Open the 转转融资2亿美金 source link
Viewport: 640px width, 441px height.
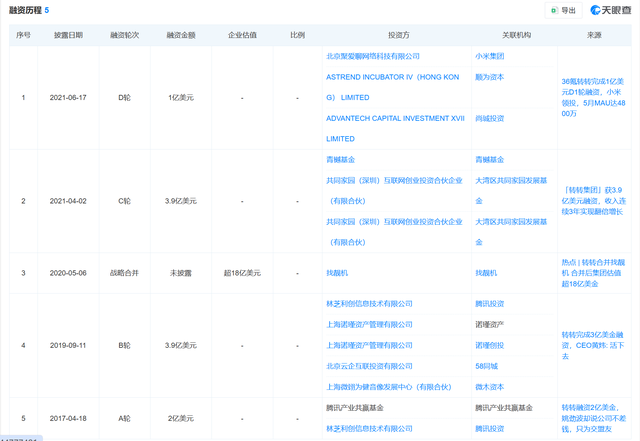(593, 418)
